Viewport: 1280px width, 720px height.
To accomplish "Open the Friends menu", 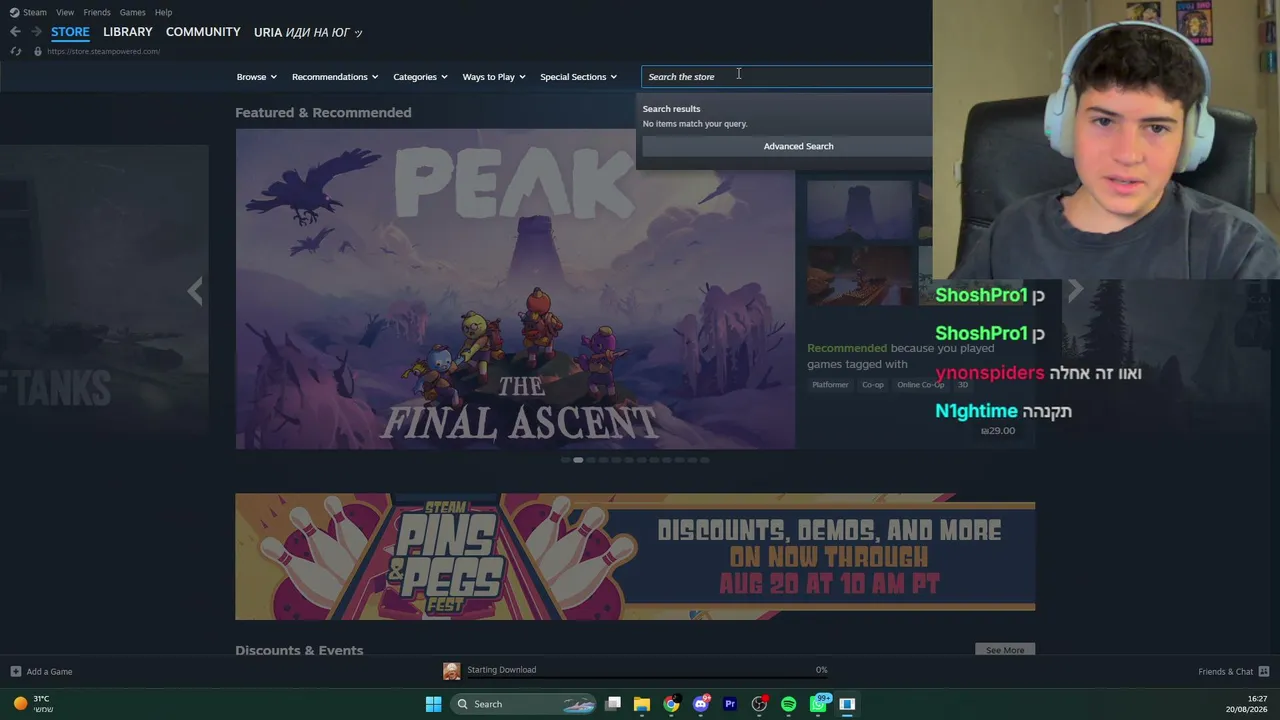I will coord(97,12).
